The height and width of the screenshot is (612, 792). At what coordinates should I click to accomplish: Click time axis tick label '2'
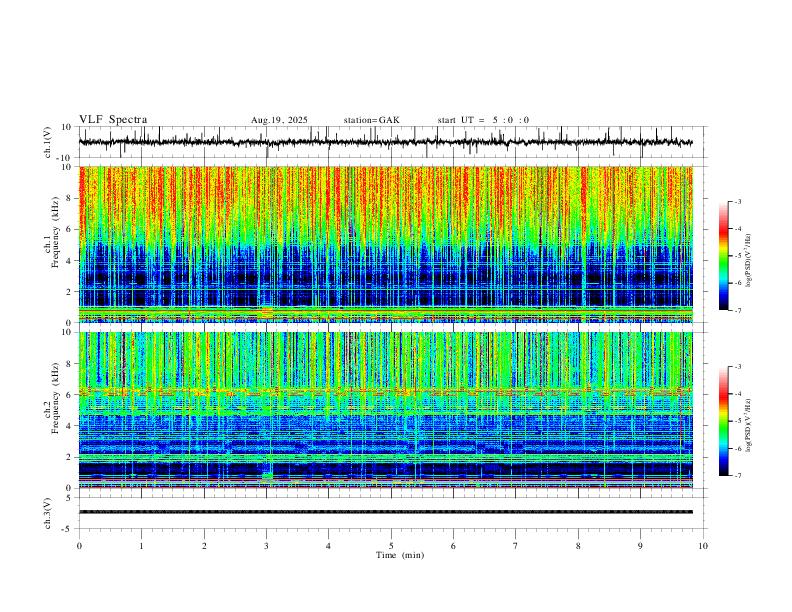(x=204, y=546)
